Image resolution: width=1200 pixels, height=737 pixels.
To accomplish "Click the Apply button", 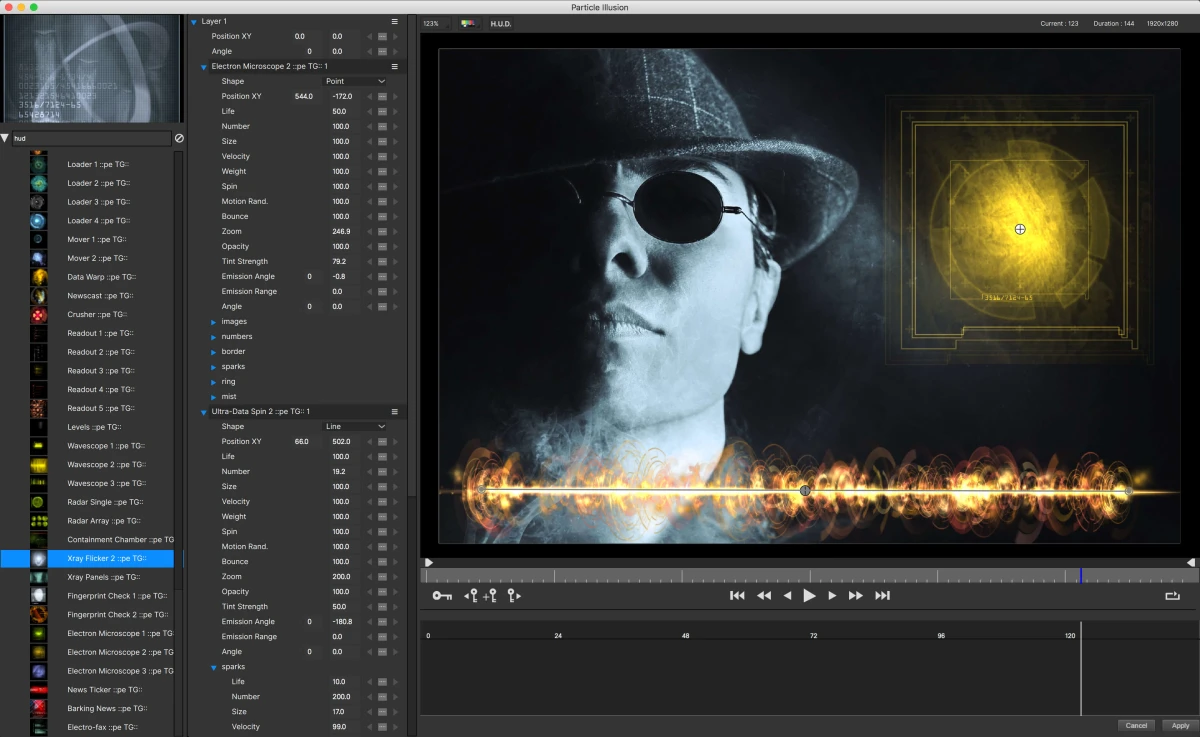I will [x=1180, y=725].
